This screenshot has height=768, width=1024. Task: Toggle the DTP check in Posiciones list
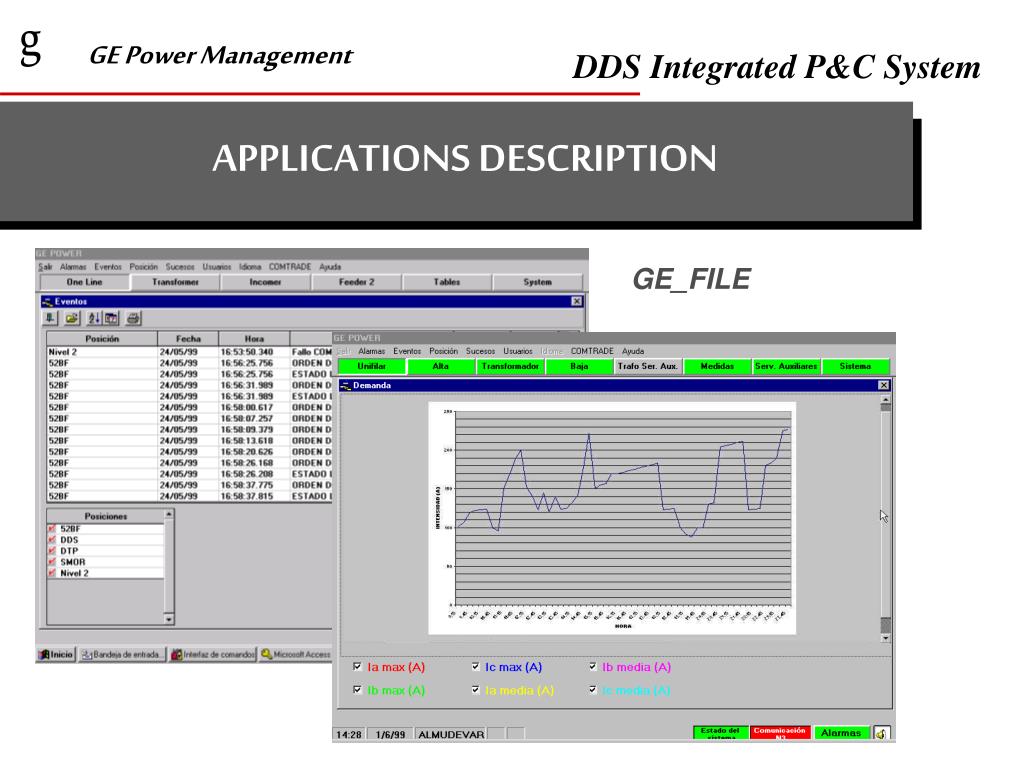52,551
